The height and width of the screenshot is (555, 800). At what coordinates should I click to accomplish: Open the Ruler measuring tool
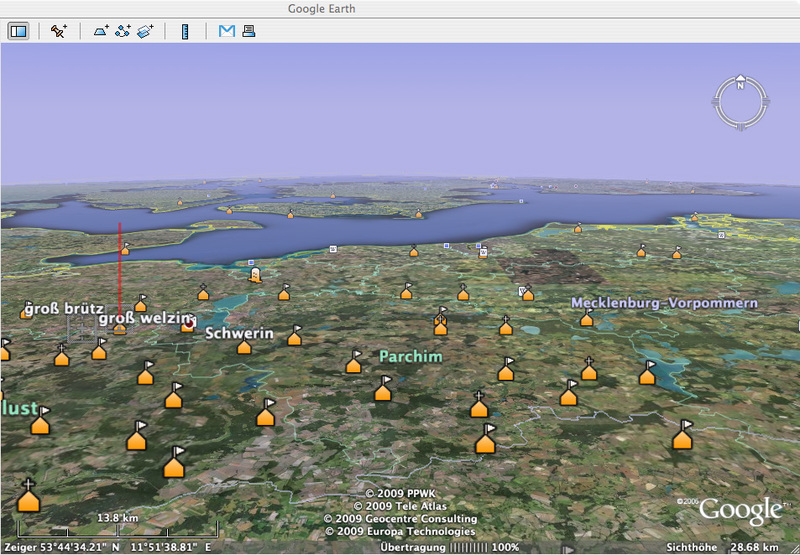[185, 31]
